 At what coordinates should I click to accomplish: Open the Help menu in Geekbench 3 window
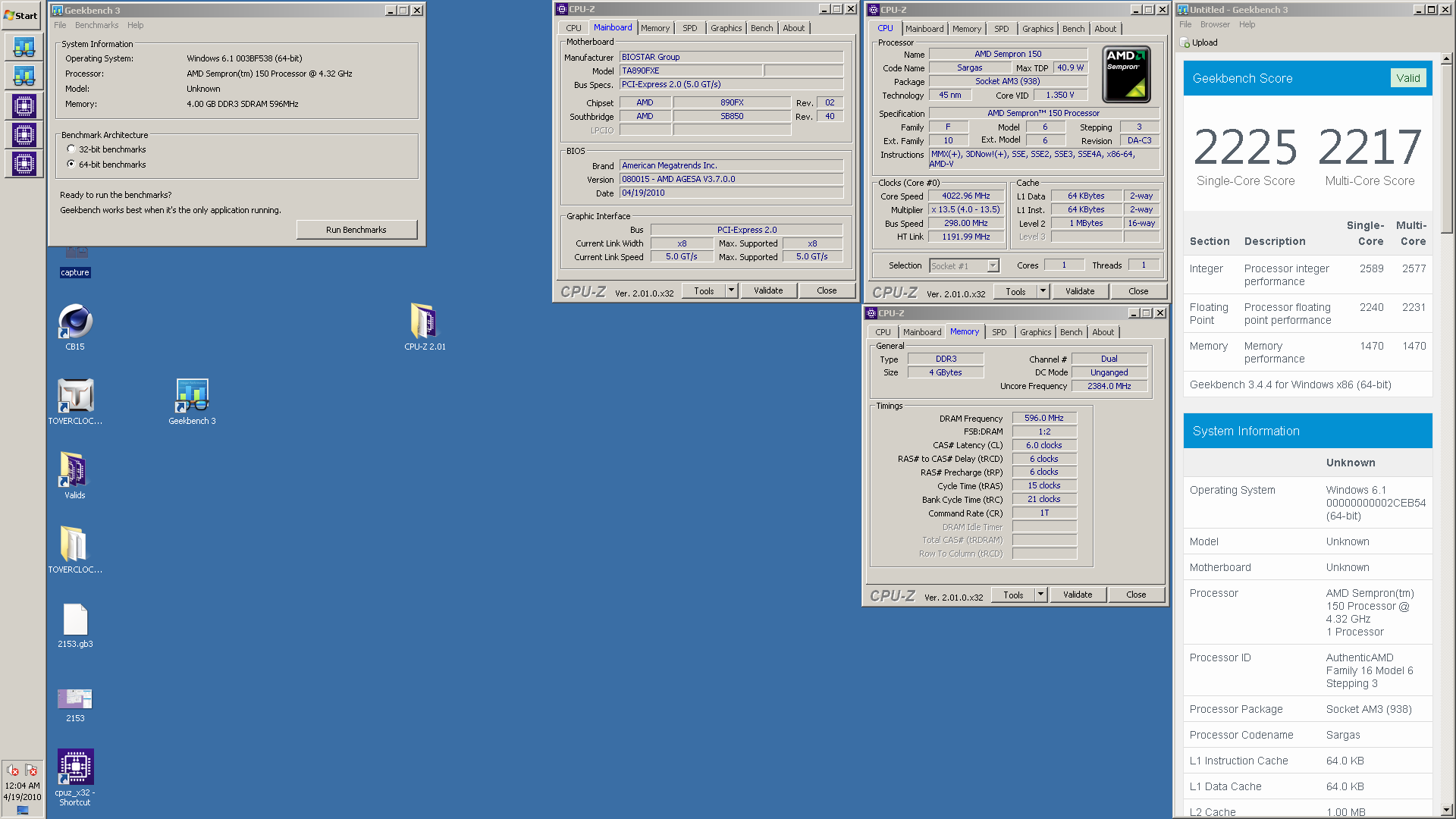coord(136,25)
